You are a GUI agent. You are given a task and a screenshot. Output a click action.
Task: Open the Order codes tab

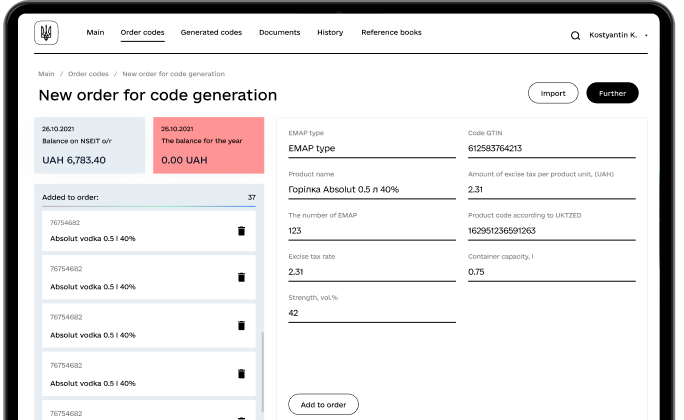142,32
